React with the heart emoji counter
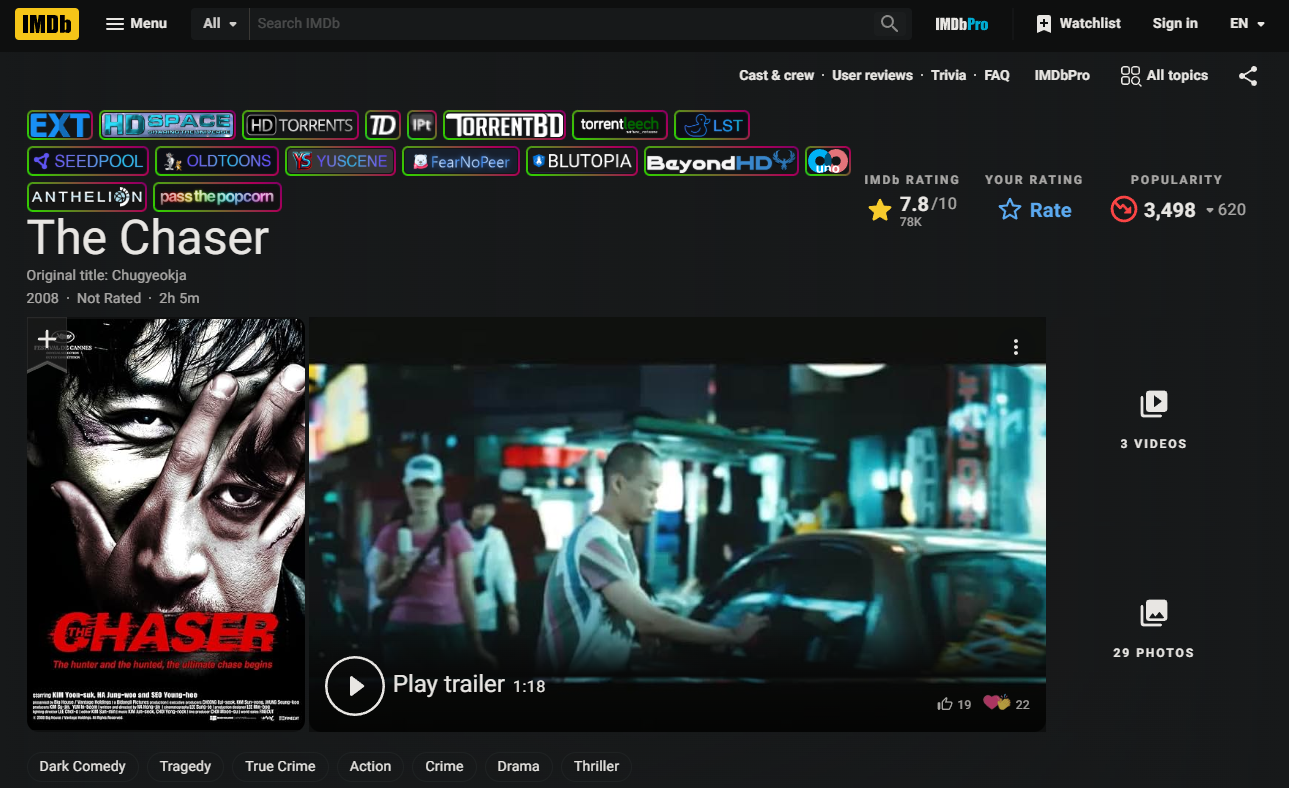The width and height of the screenshot is (1289, 788). pyautogui.click(x=1007, y=704)
